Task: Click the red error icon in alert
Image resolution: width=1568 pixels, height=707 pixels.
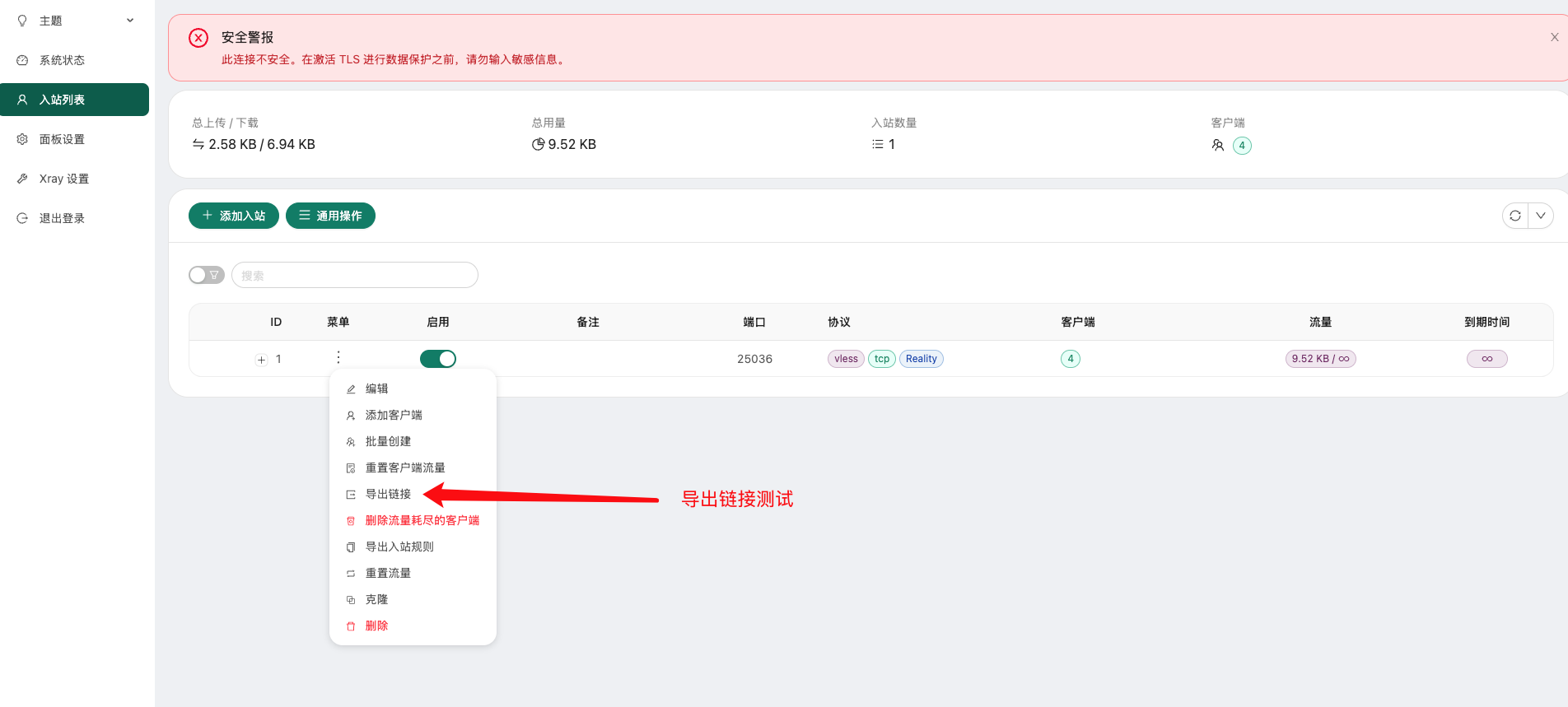Action: point(198,38)
